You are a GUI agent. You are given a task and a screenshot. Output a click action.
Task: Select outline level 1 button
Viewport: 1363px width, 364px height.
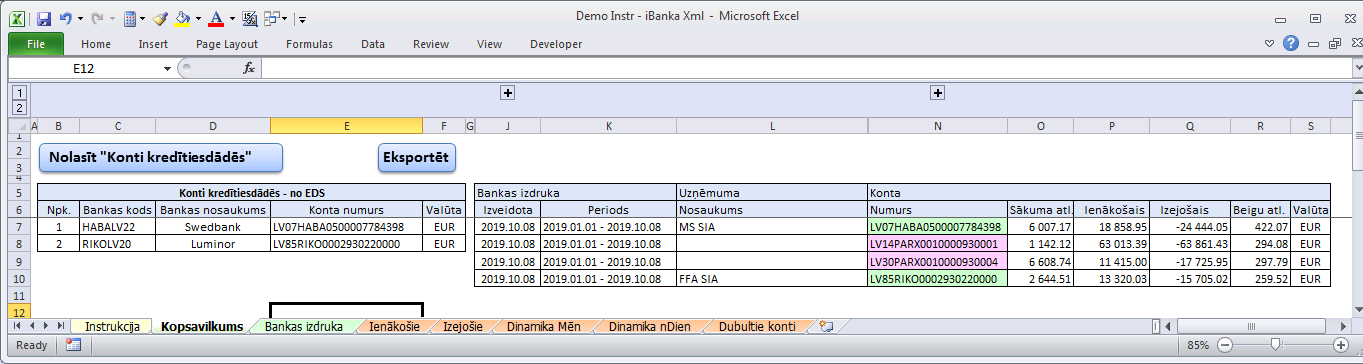[x=17, y=92]
